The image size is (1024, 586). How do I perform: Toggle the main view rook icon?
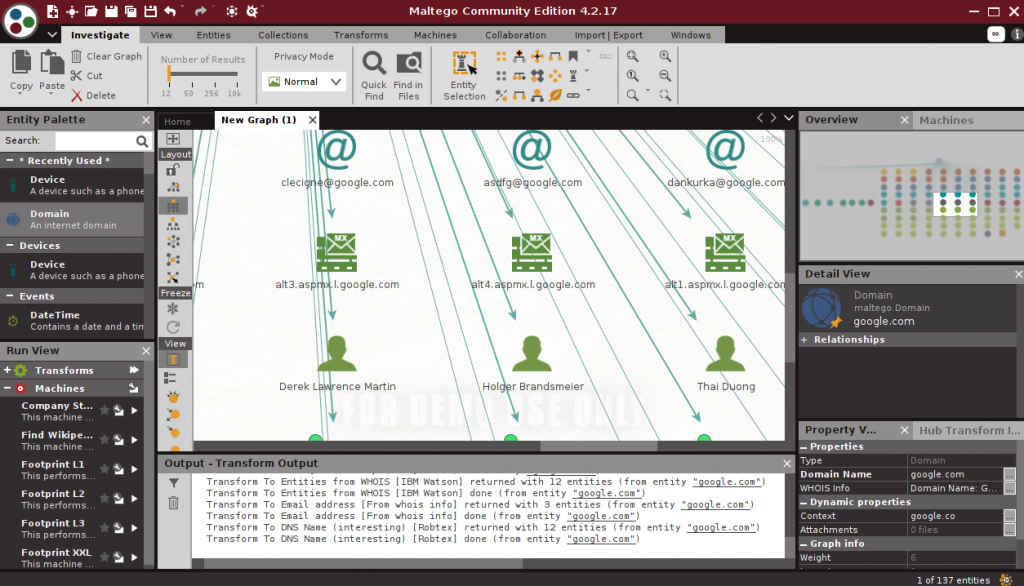coord(173,360)
